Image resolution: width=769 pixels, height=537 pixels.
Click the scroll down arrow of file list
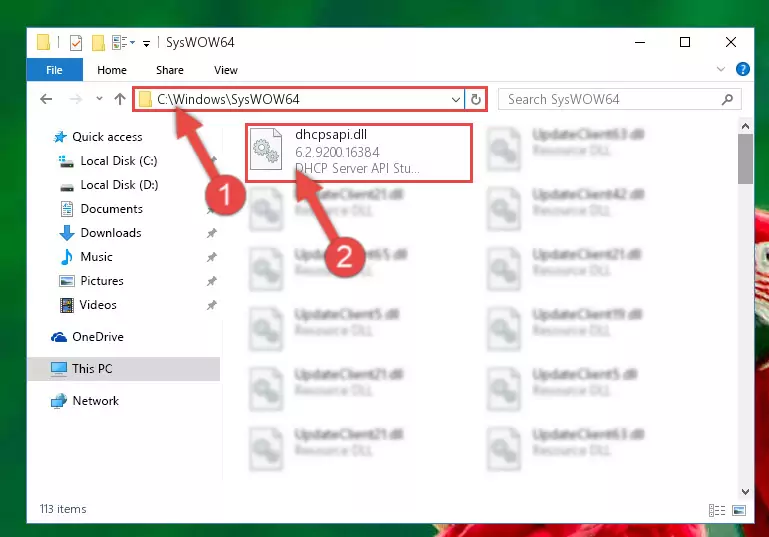point(745,491)
